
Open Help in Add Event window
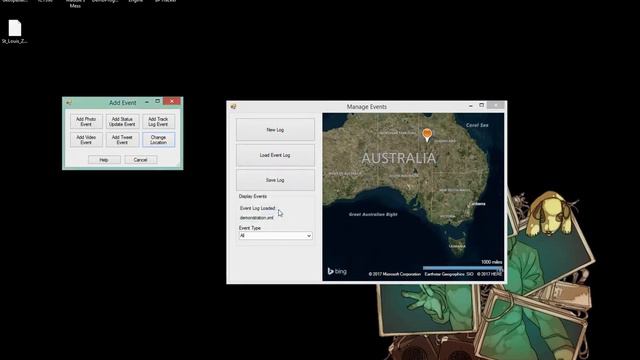(104, 160)
